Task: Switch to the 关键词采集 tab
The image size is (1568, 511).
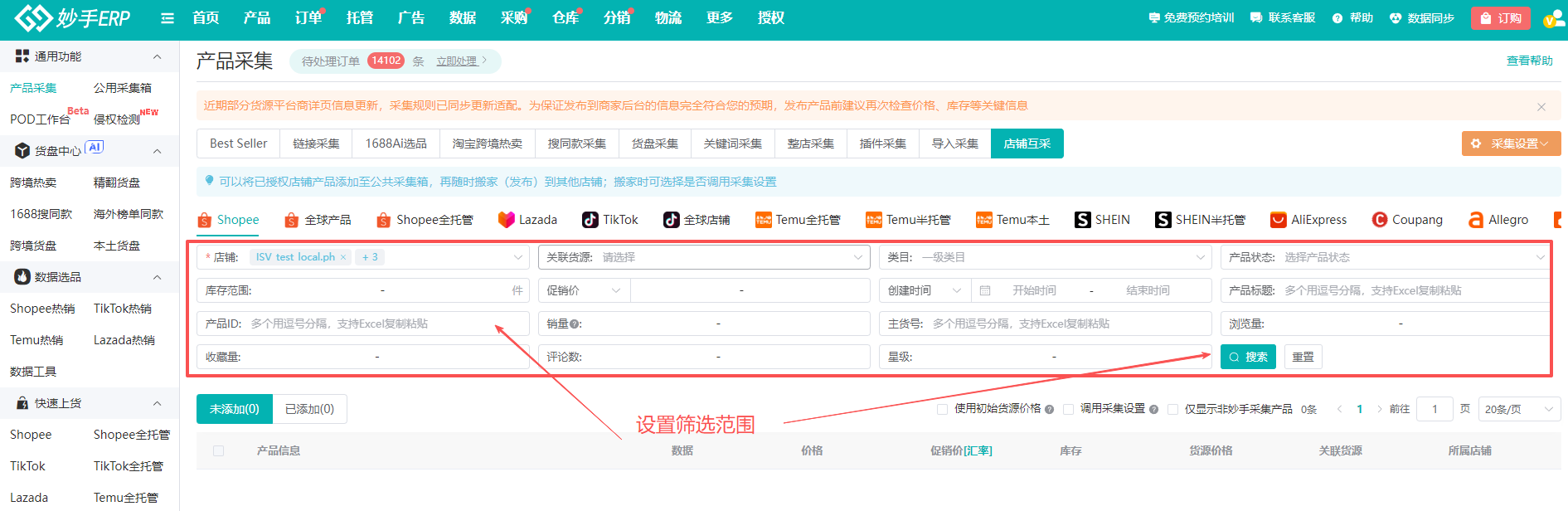Action: pos(733,144)
